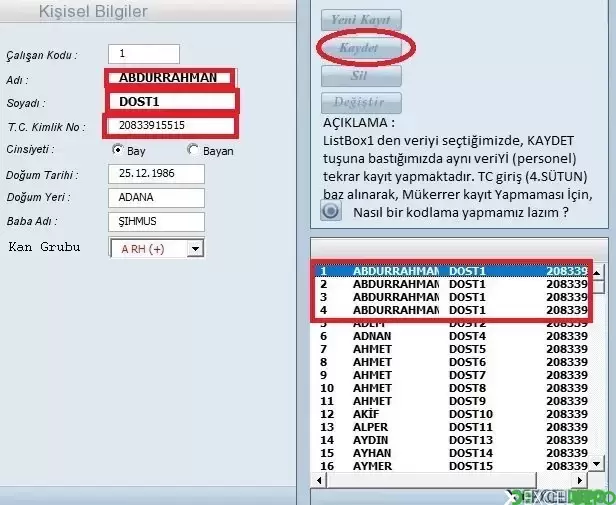Click the Kaydet button
Viewport: 616px width, 505px height.
tap(361, 48)
